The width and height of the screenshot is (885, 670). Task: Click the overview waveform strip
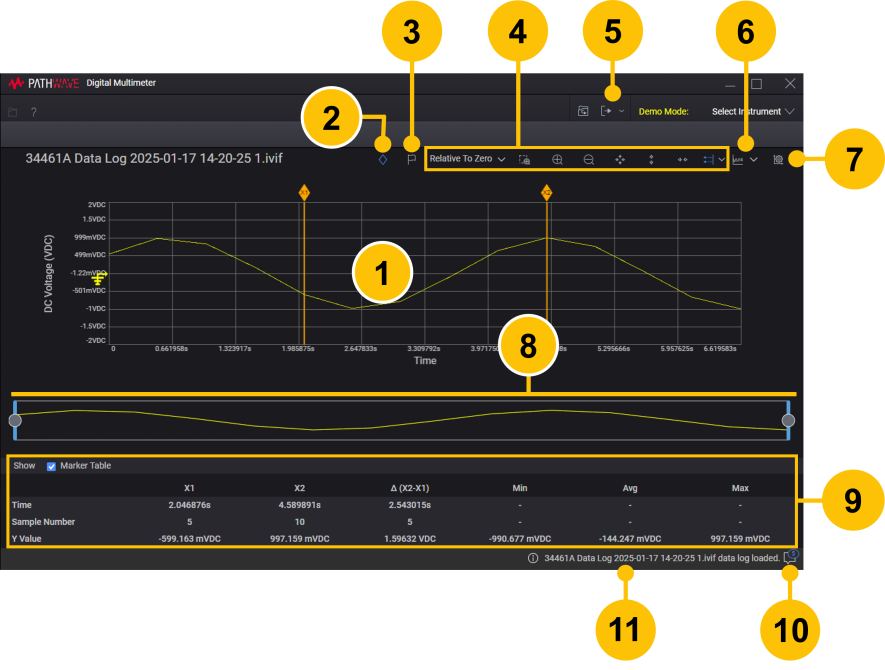(x=402, y=421)
